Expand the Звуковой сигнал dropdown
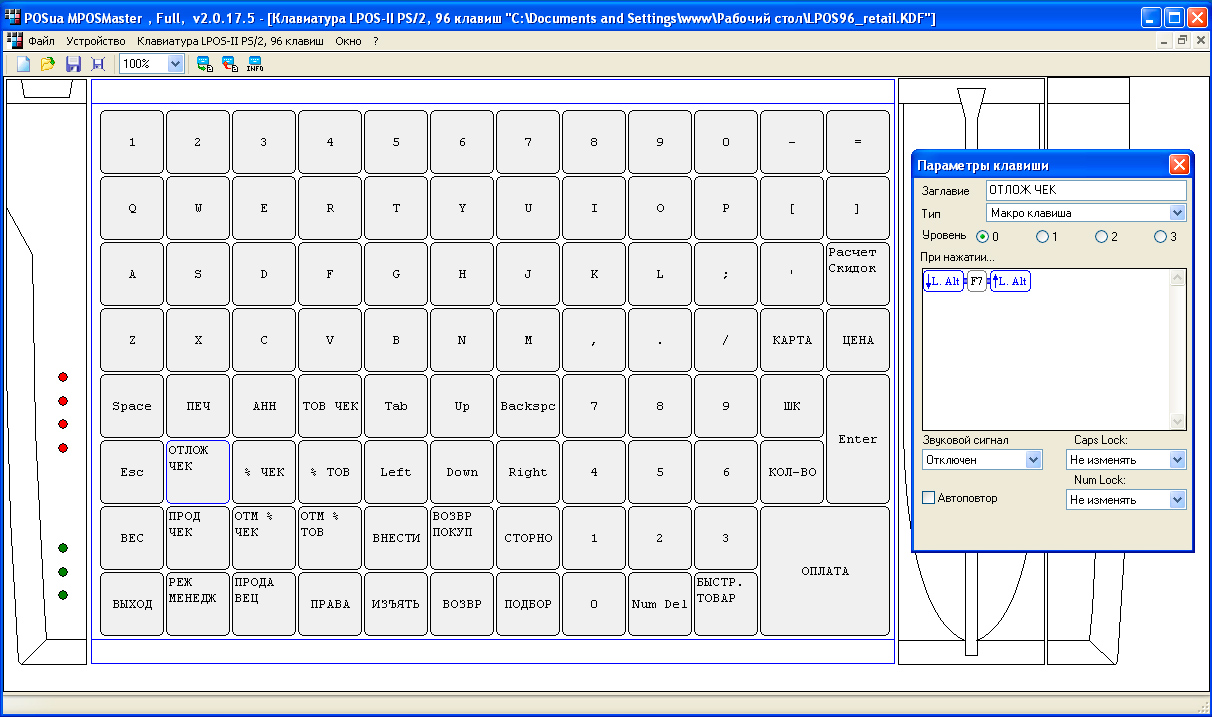The image size is (1212, 717). point(1034,460)
